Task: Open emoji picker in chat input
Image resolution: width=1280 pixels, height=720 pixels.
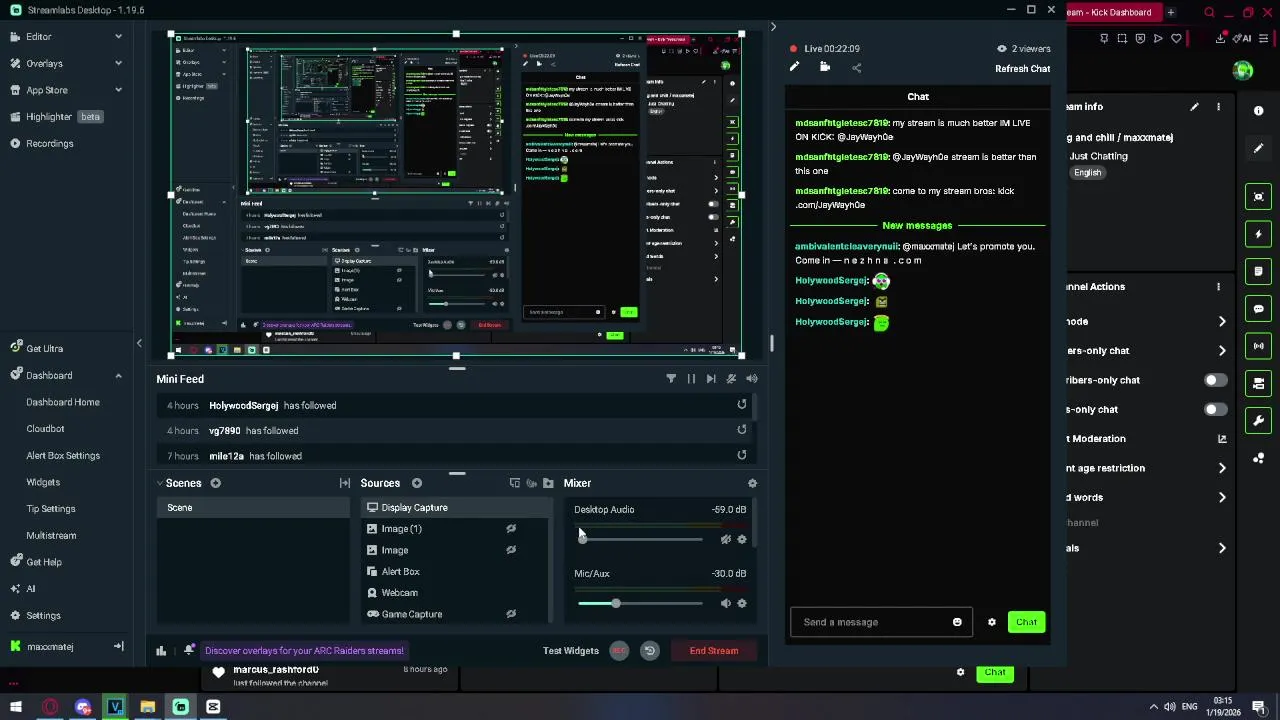Action: 957,622
